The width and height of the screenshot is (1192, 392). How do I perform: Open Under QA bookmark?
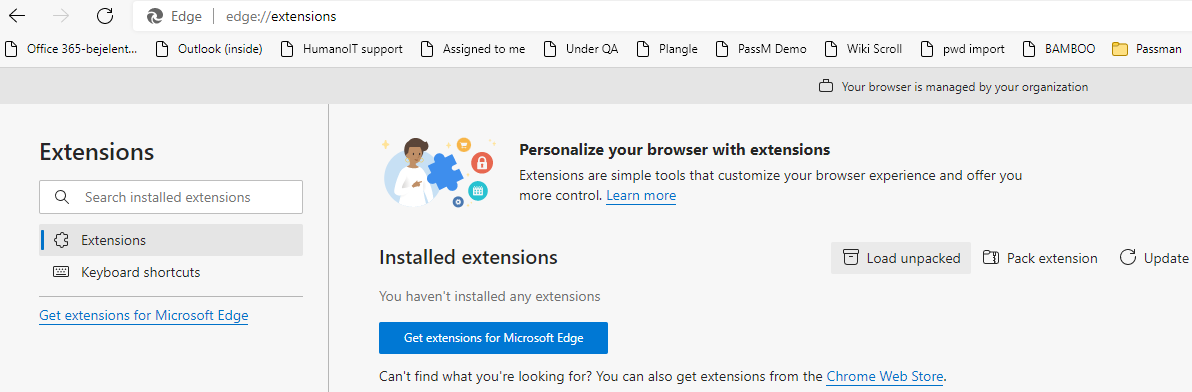tap(581, 49)
